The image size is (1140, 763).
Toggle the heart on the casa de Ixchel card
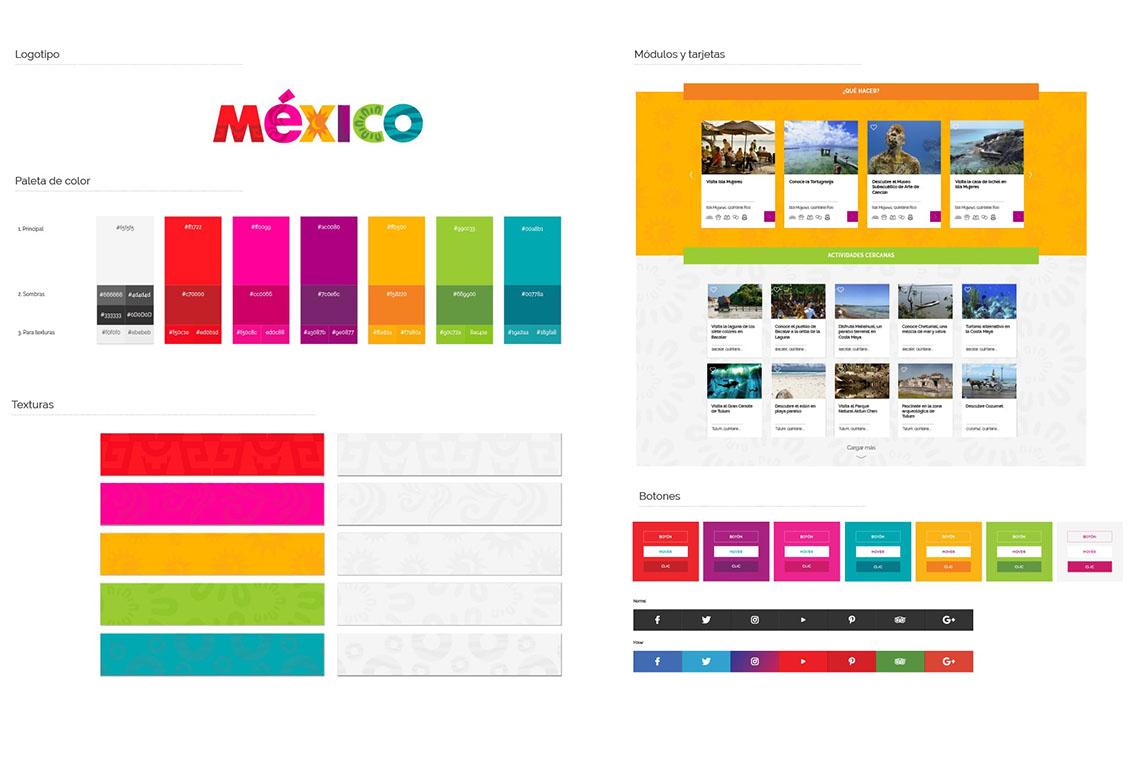click(956, 126)
